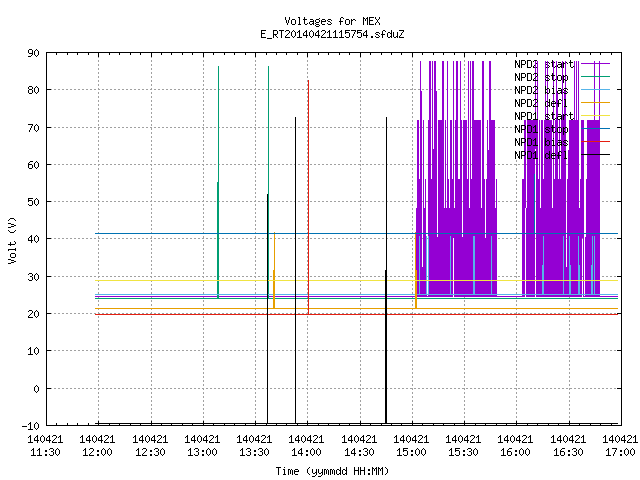
Task: Click the 'NPD1 bias' legend entry
Action: pyautogui.click(x=541, y=142)
